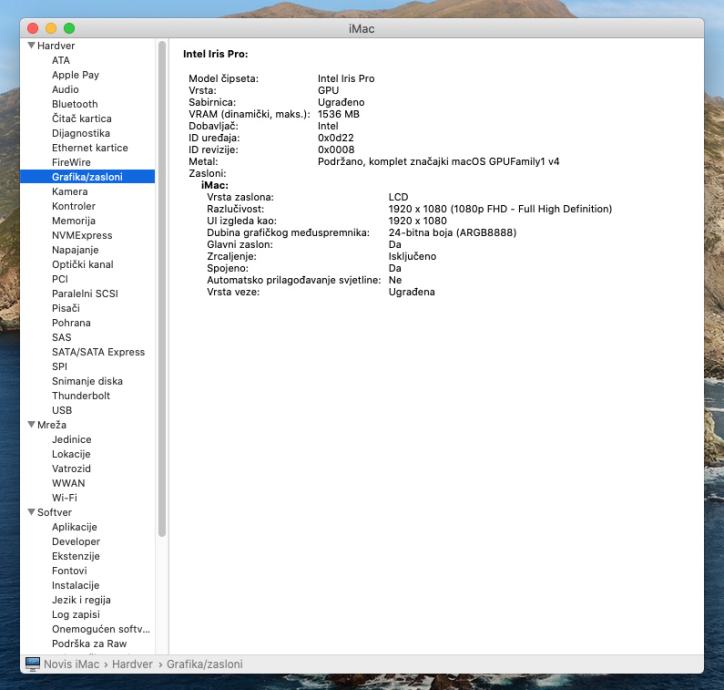The width and height of the screenshot is (724, 690).
Task: Select SAS in the sidebar
Action: pyautogui.click(x=61, y=337)
